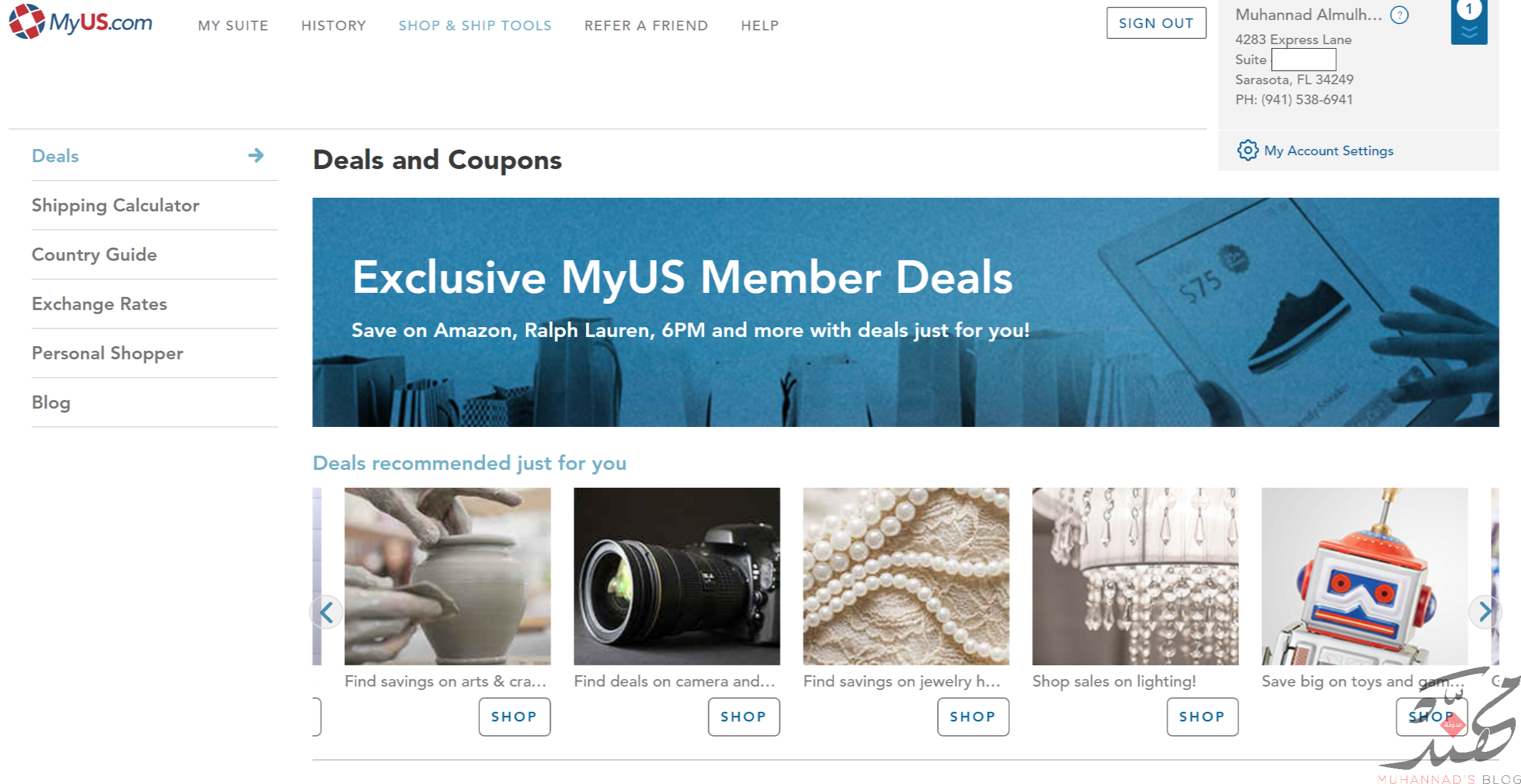Click the Exclusive MyUS Member Deals banner
1521x784 pixels.
coord(905,312)
